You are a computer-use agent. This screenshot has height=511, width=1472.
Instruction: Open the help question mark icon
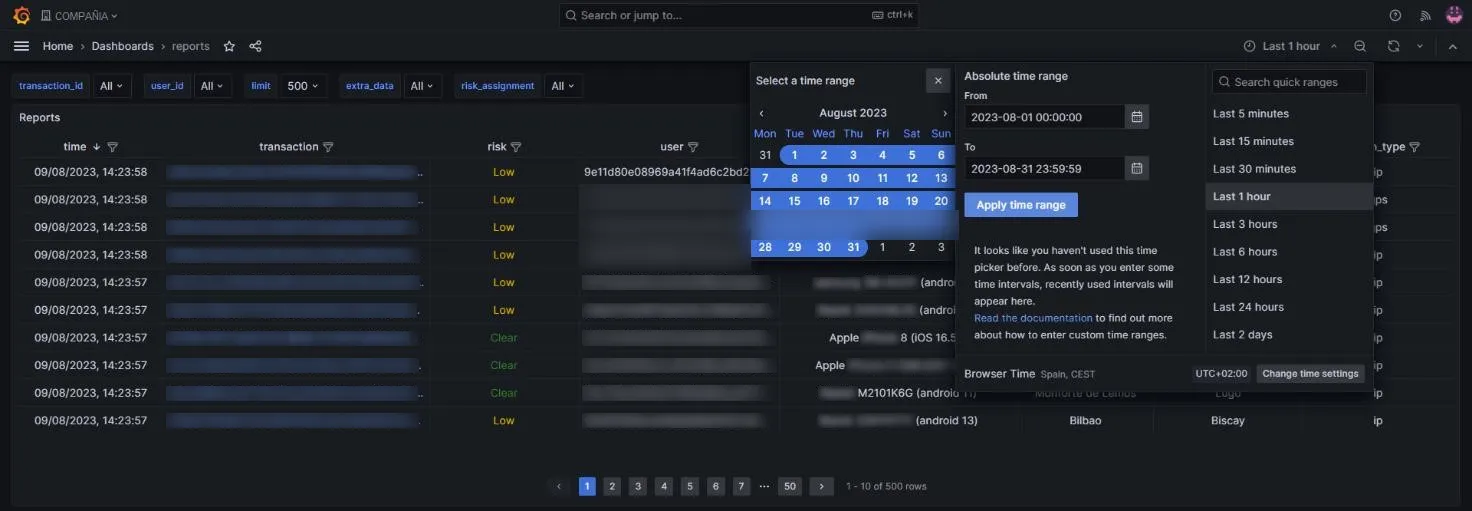pos(1395,15)
